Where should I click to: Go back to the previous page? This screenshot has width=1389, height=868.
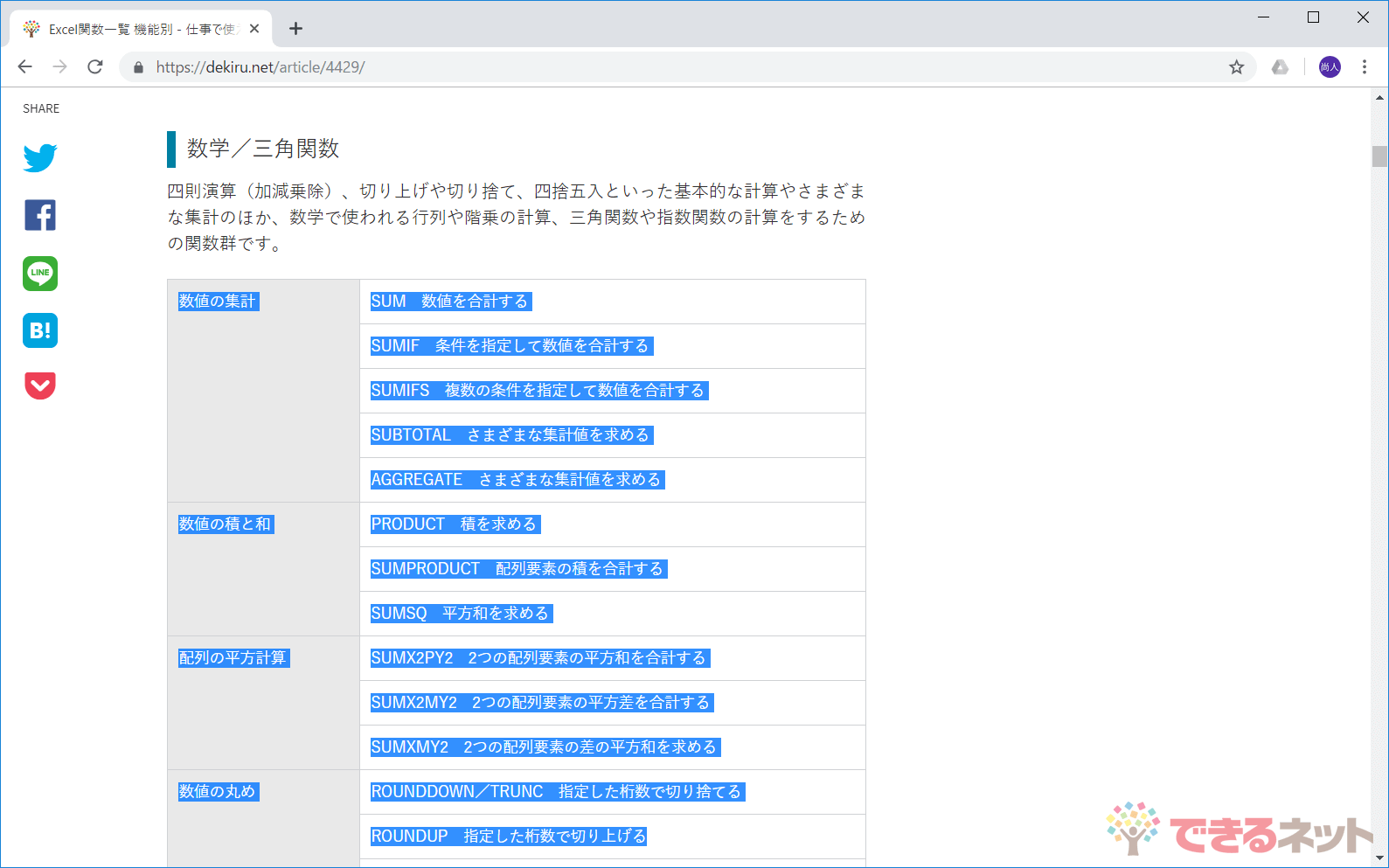coord(24,67)
